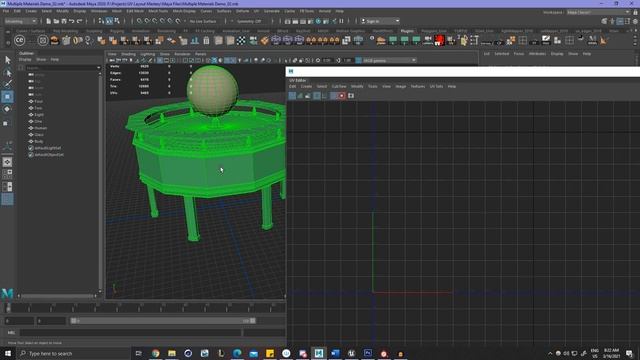640x360 pixels.
Task: Click the red dot icon in UV Editor toolbar
Action: pos(342,96)
